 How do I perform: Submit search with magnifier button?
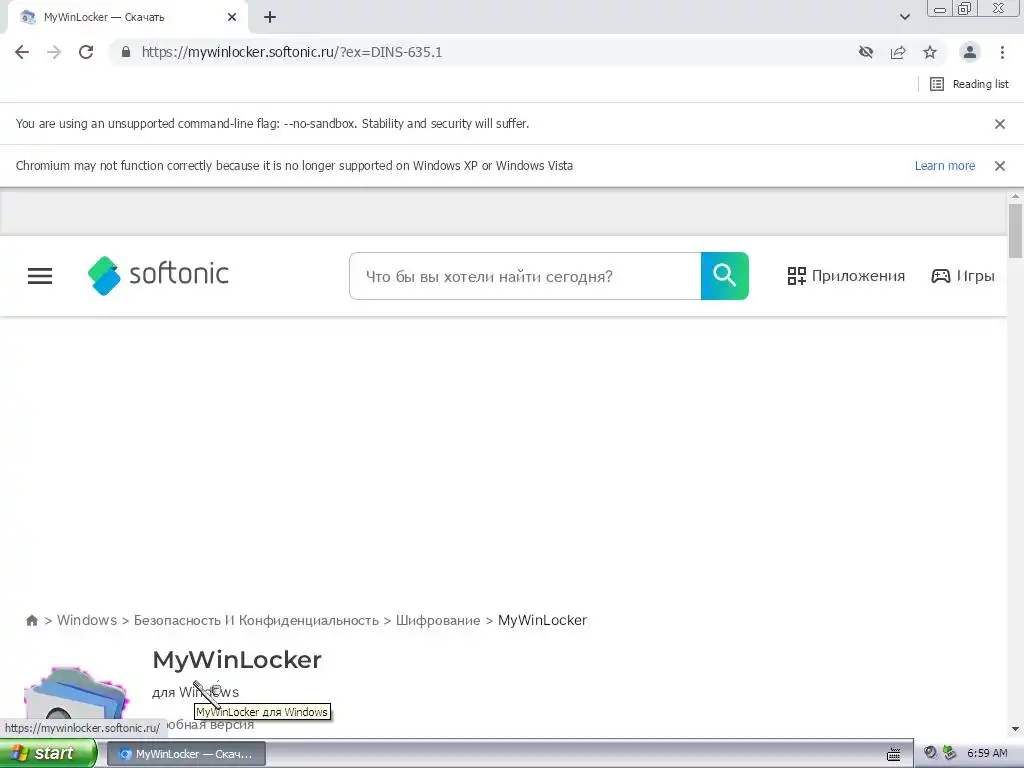pos(724,276)
